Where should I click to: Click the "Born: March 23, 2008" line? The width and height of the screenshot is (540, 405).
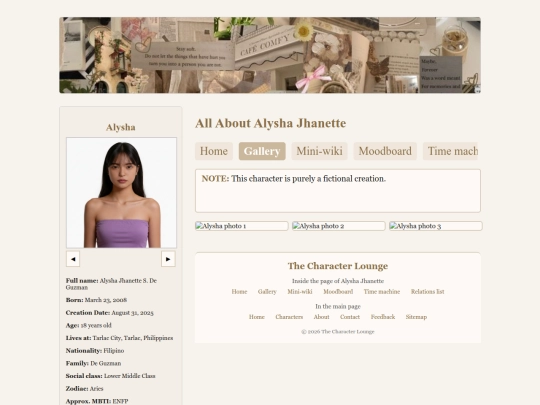coord(96,300)
